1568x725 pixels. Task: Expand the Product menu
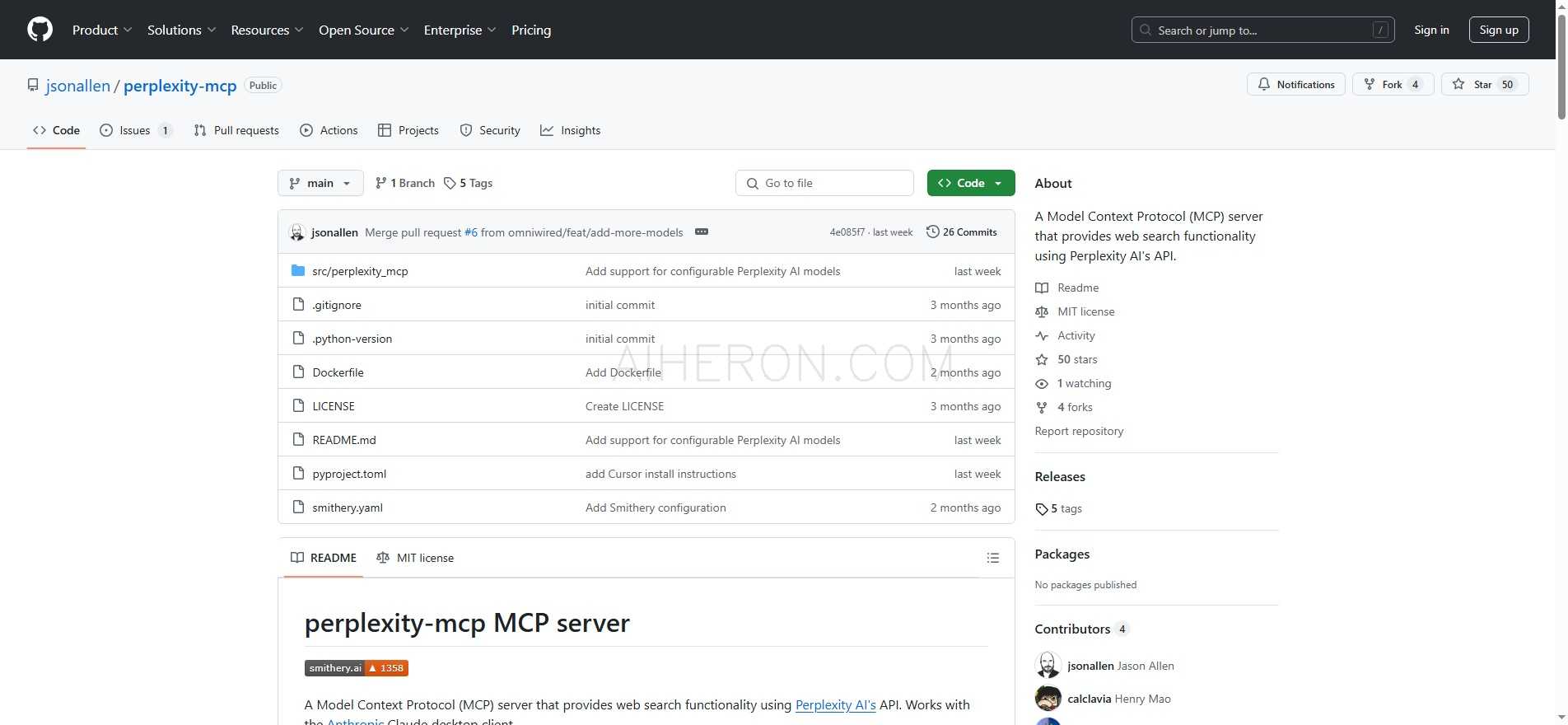(x=102, y=30)
